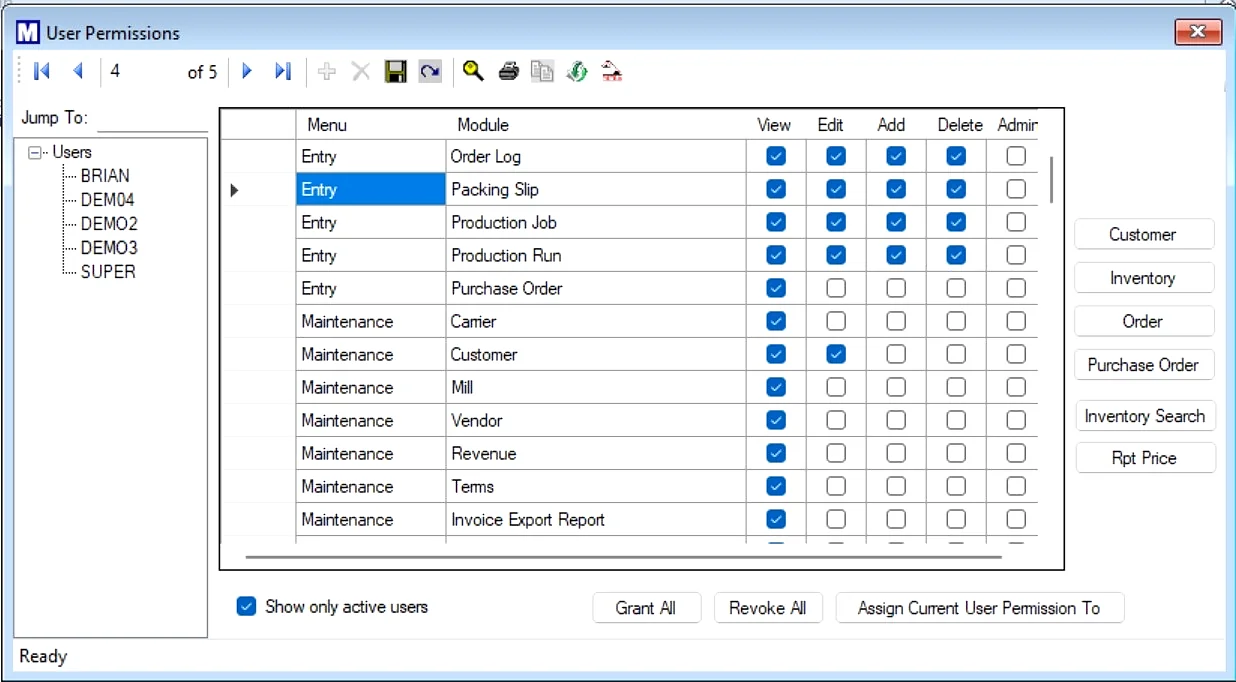Select user DEMO2 in the tree

click(108, 223)
